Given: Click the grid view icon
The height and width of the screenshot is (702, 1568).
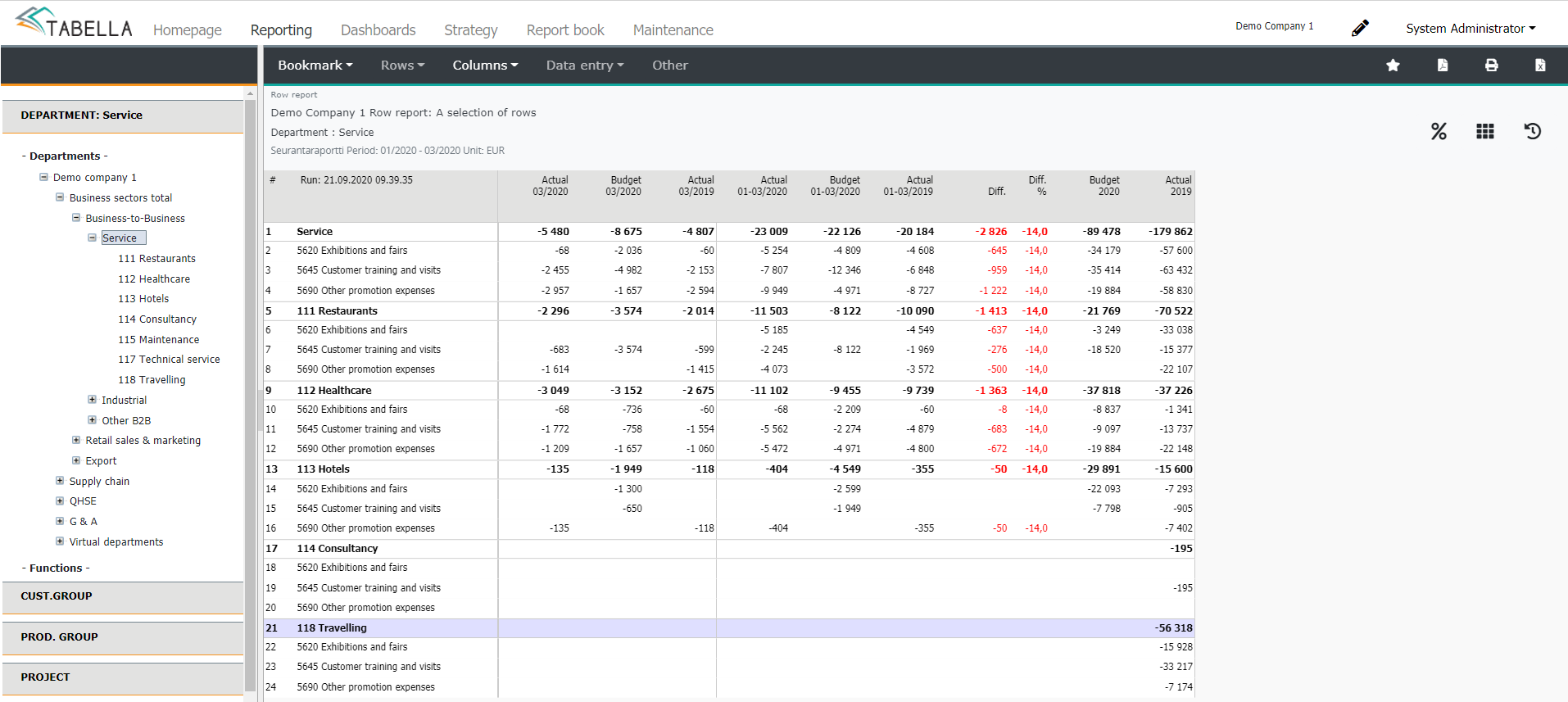Looking at the screenshot, I should [x=1485, y=131].
